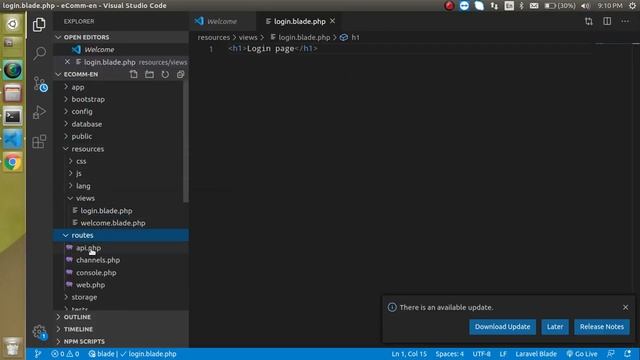This screenshot has width=640, height=360.
Task: Expand the Timeline panel
Action: click(121, 329)
